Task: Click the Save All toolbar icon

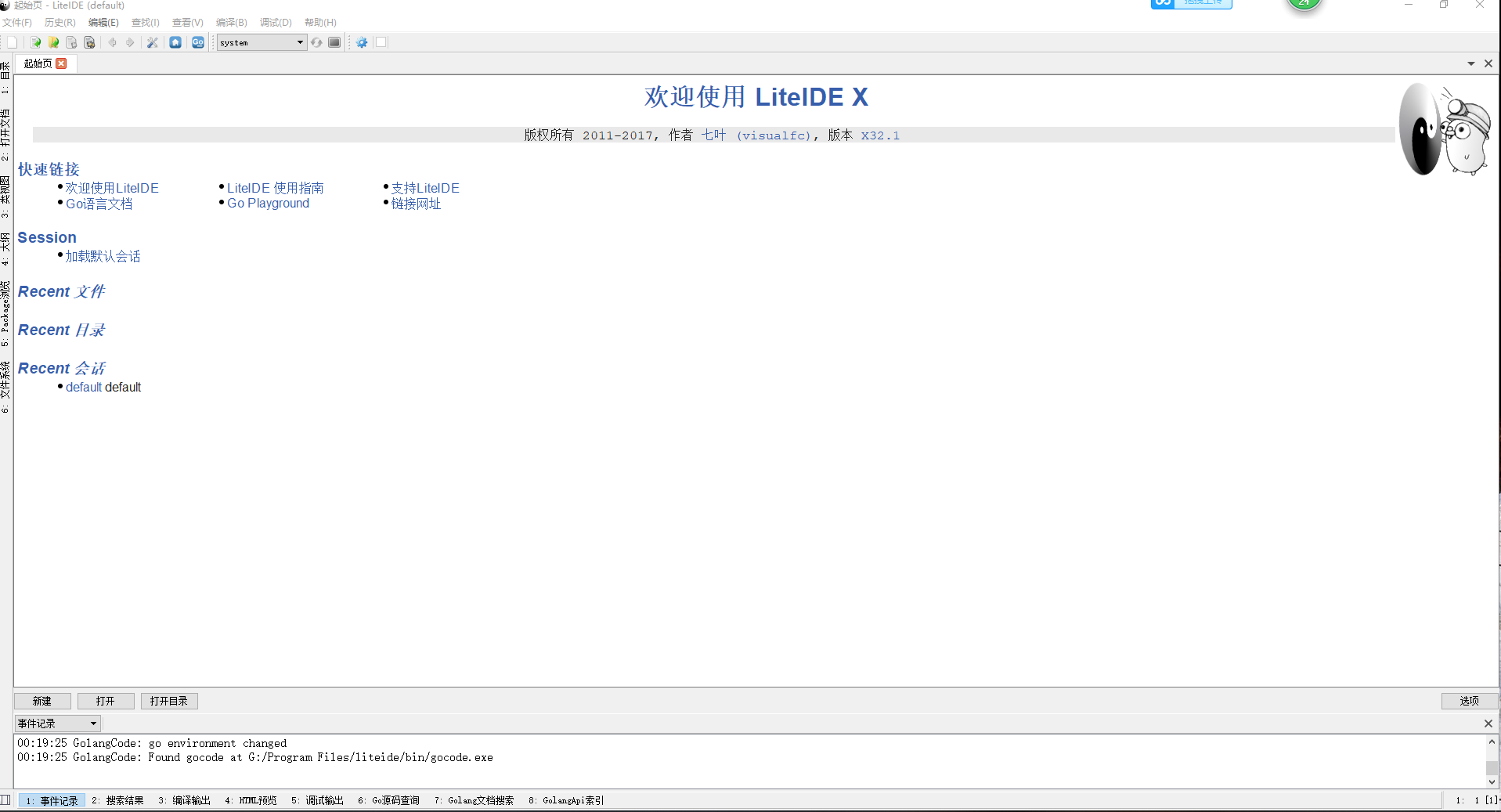Action: coord(89,42)
